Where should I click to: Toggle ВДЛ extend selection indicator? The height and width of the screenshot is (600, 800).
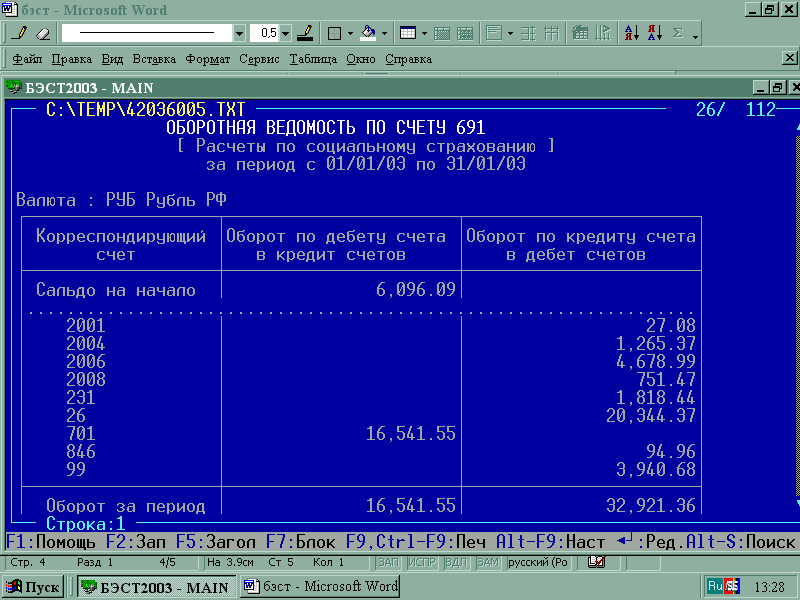tap(456, 562)
